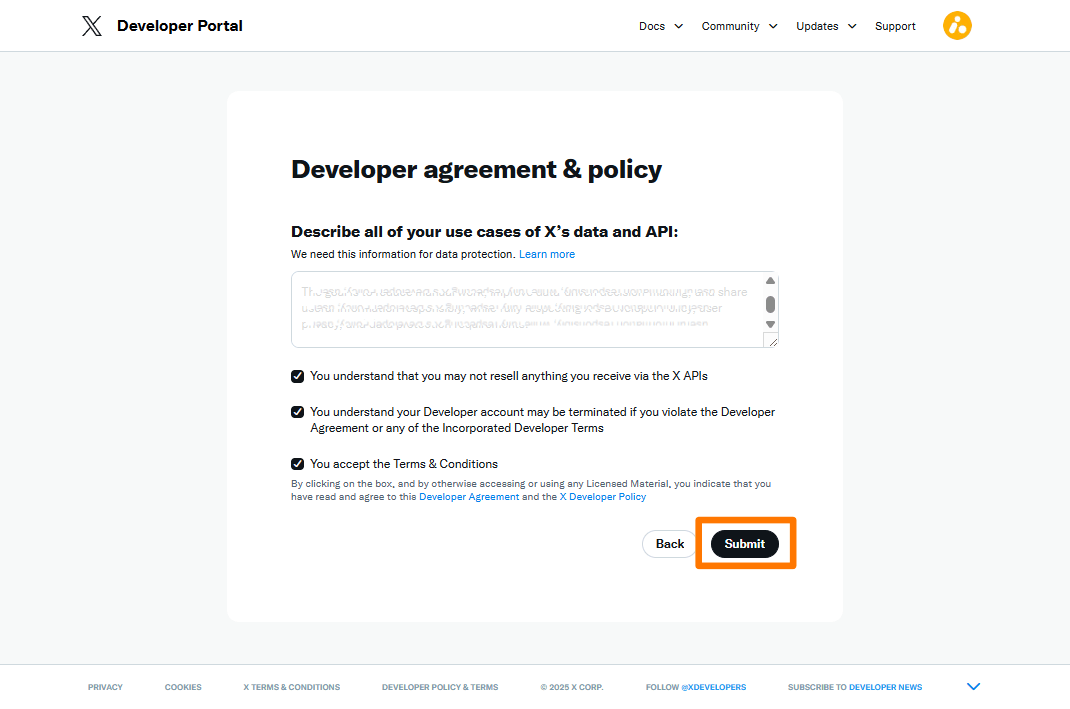Click inside the use cases text field
This screenshot has height=709, width=1070.
tap(525, 309)
